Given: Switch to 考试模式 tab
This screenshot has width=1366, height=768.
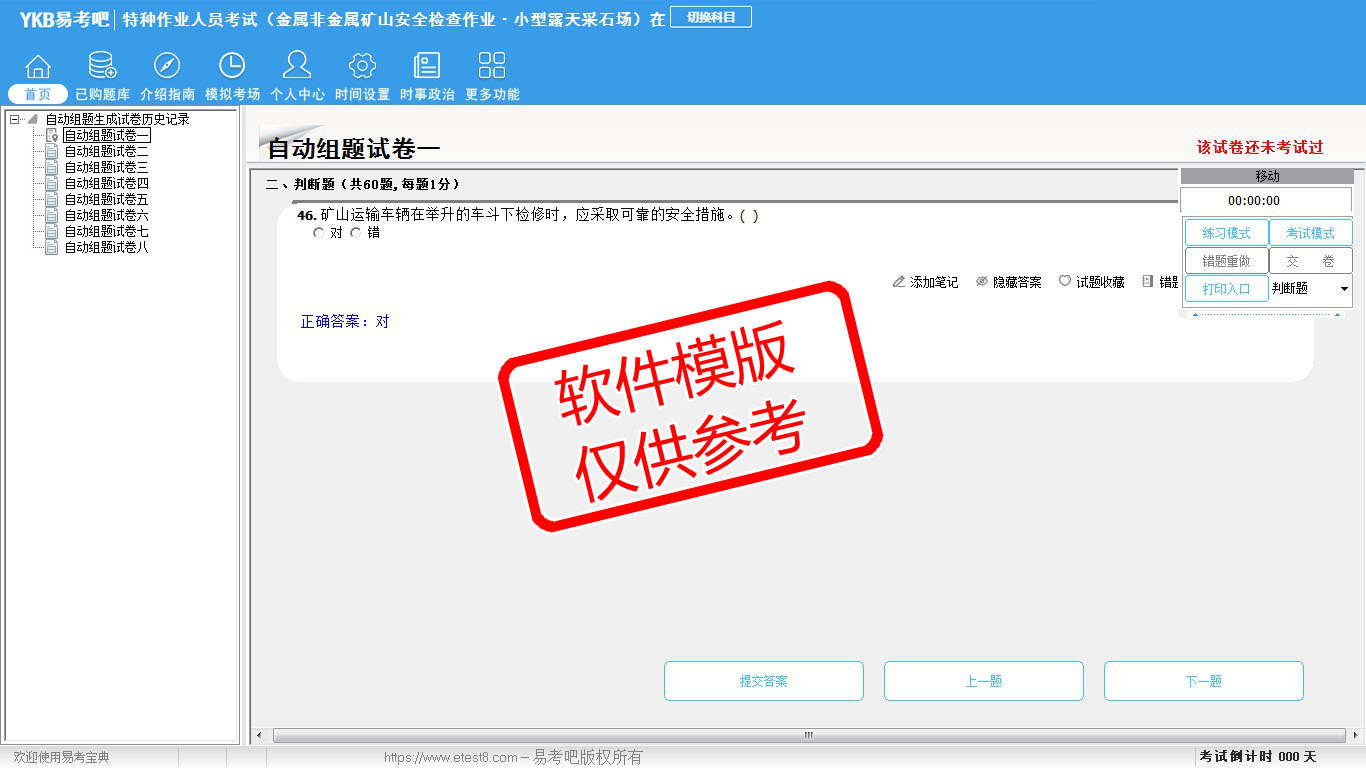Looking at the screenshot, I should [1310, 233].
